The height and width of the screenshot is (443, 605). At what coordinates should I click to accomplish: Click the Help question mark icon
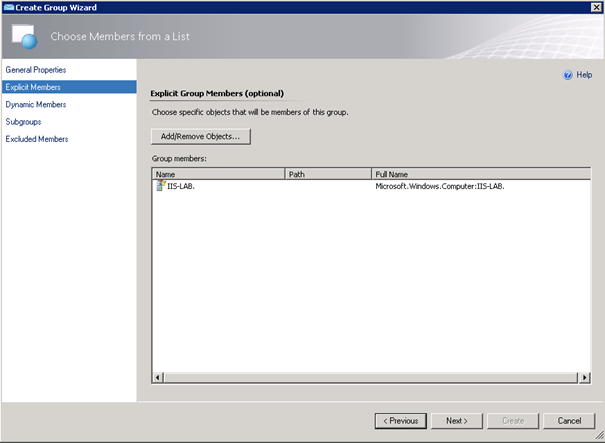(x=568, y=75)
